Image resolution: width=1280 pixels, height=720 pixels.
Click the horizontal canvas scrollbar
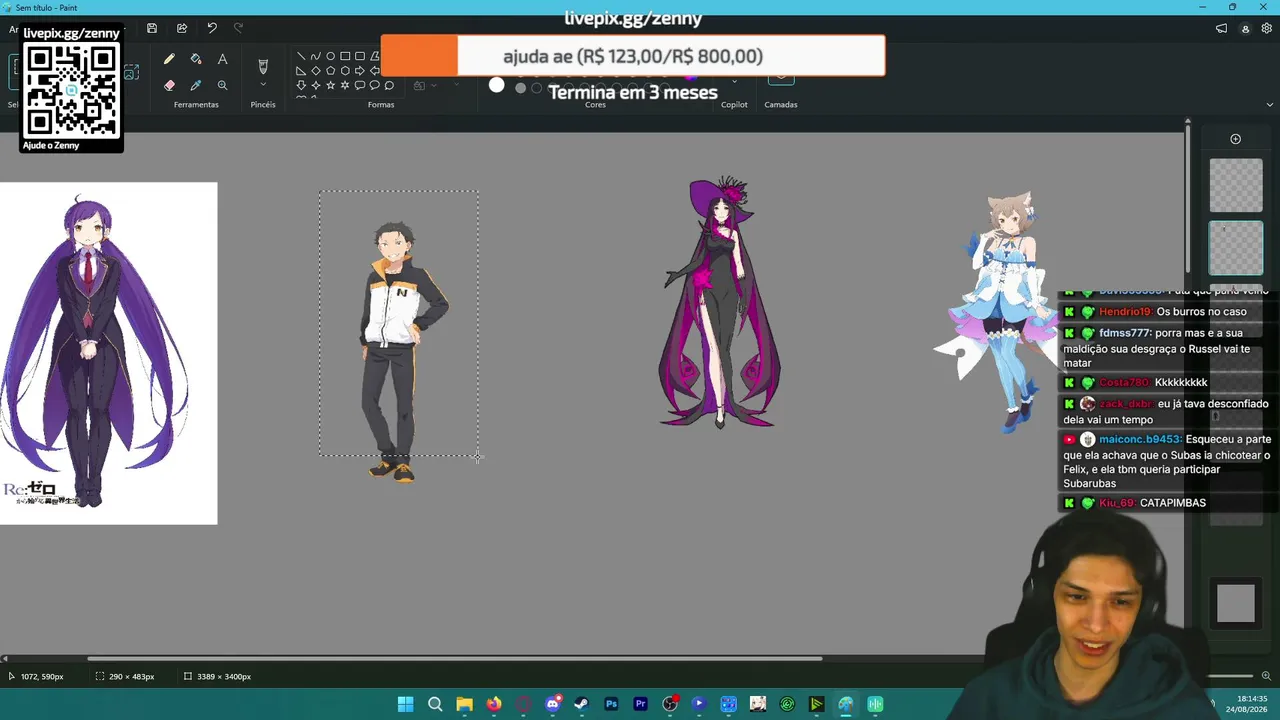click(x=455, y=658)
